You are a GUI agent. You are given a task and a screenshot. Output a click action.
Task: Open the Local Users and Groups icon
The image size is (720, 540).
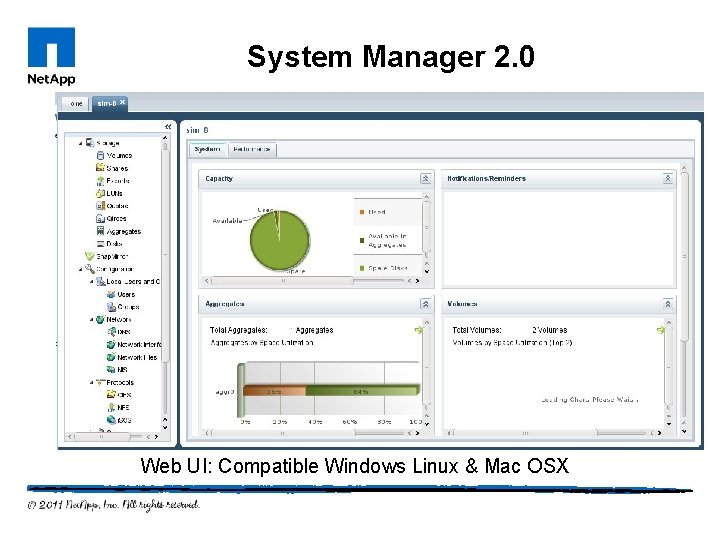click(x=101, y=281)
